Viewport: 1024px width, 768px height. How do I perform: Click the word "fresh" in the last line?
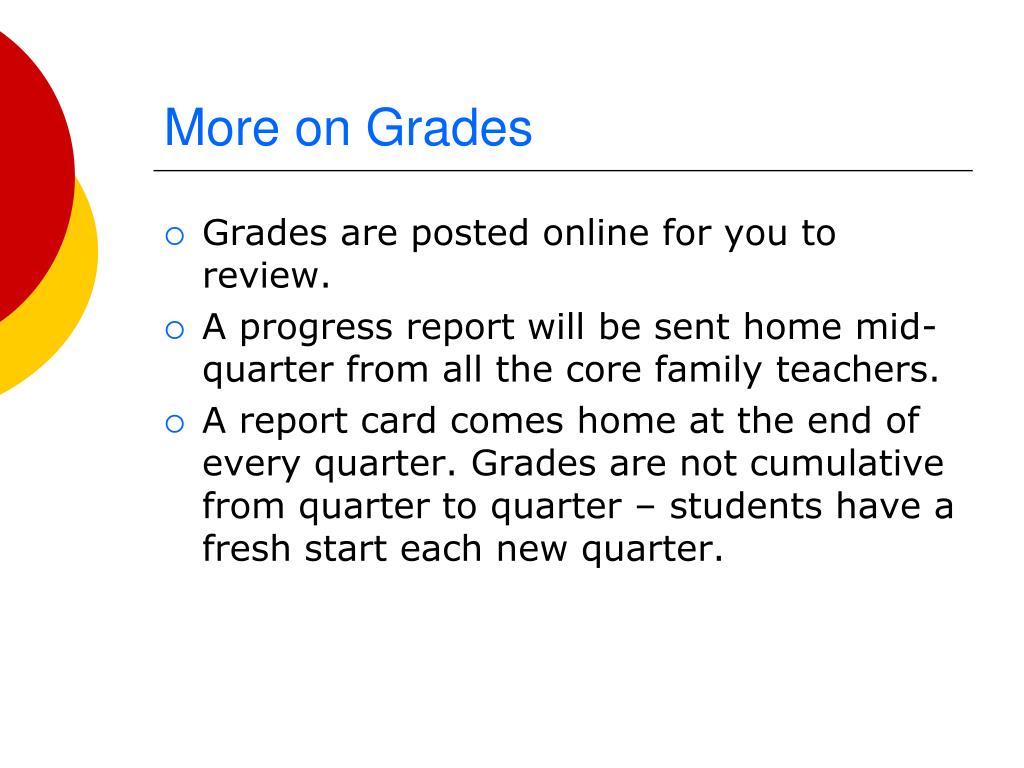click(246, 548)
